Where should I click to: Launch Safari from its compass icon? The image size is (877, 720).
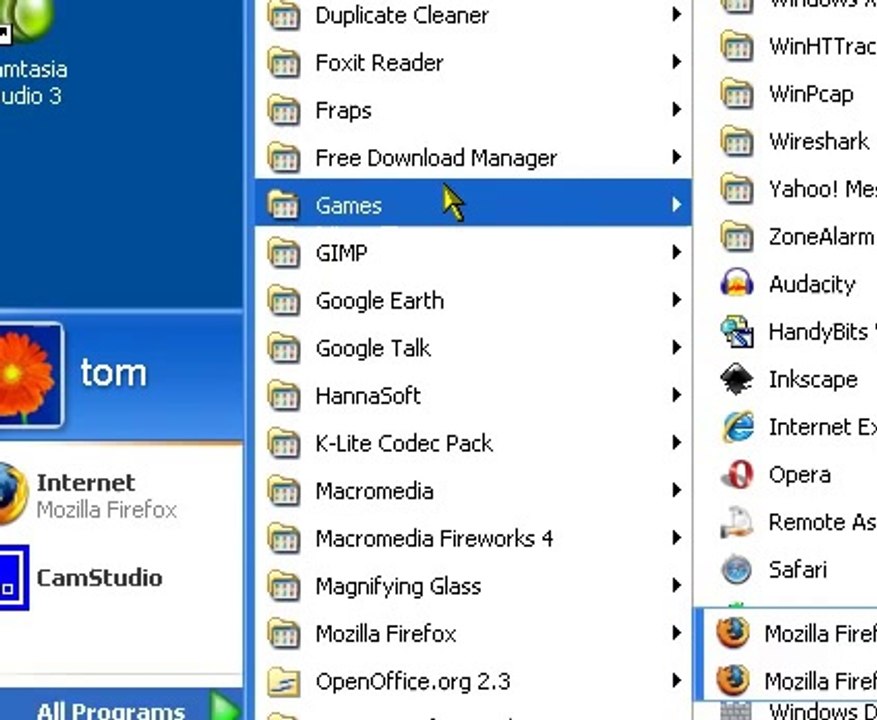(737, 570)
